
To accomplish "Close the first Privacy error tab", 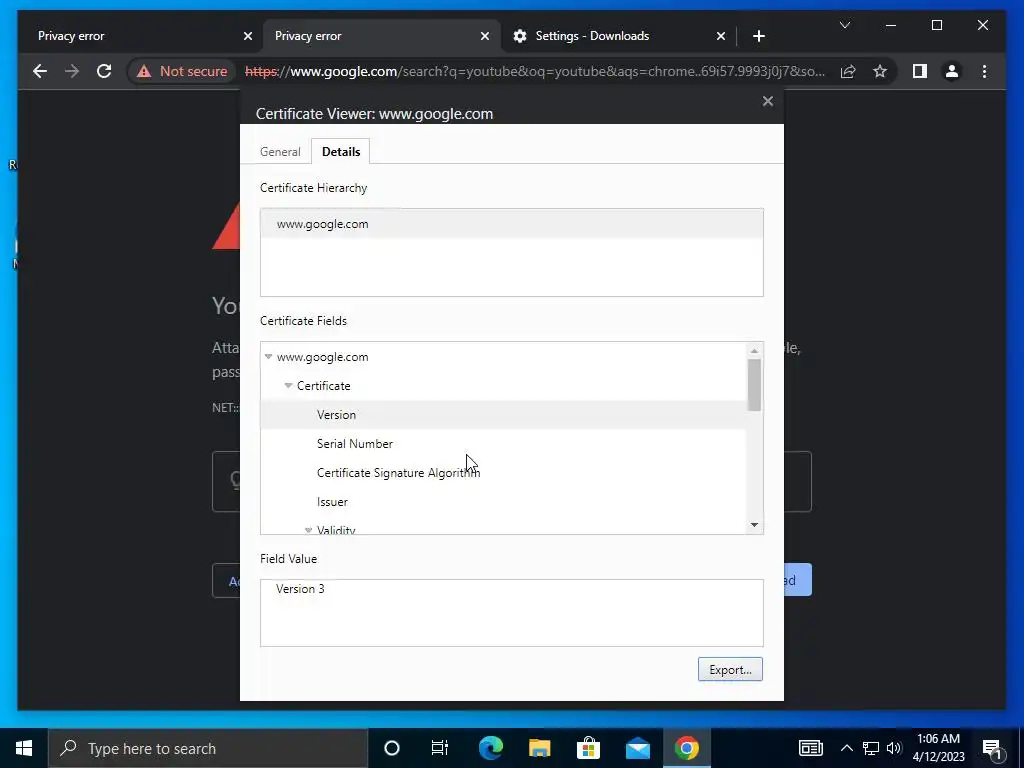I will coord(248,36).
